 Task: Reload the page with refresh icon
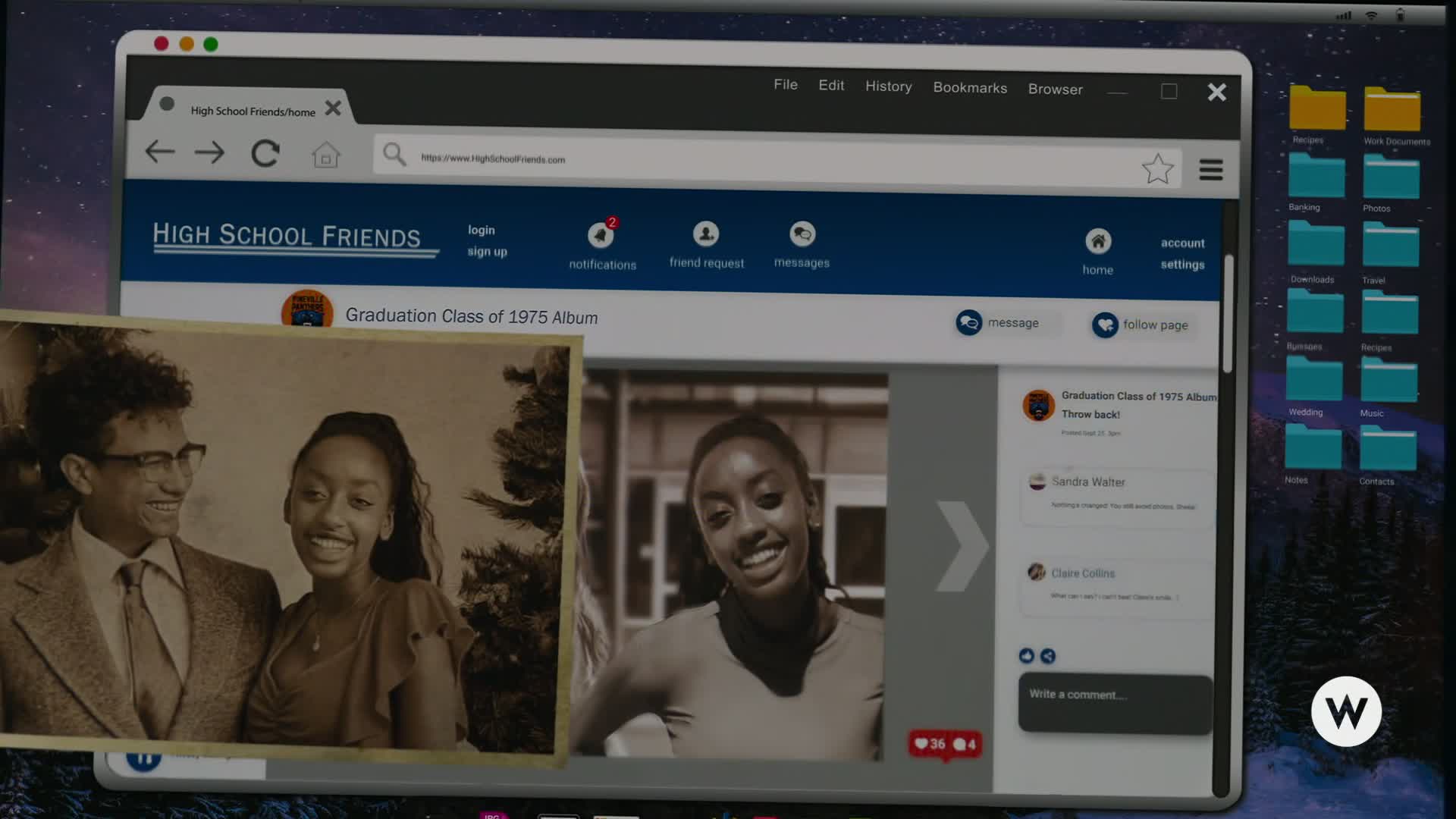tap(265, 154)
